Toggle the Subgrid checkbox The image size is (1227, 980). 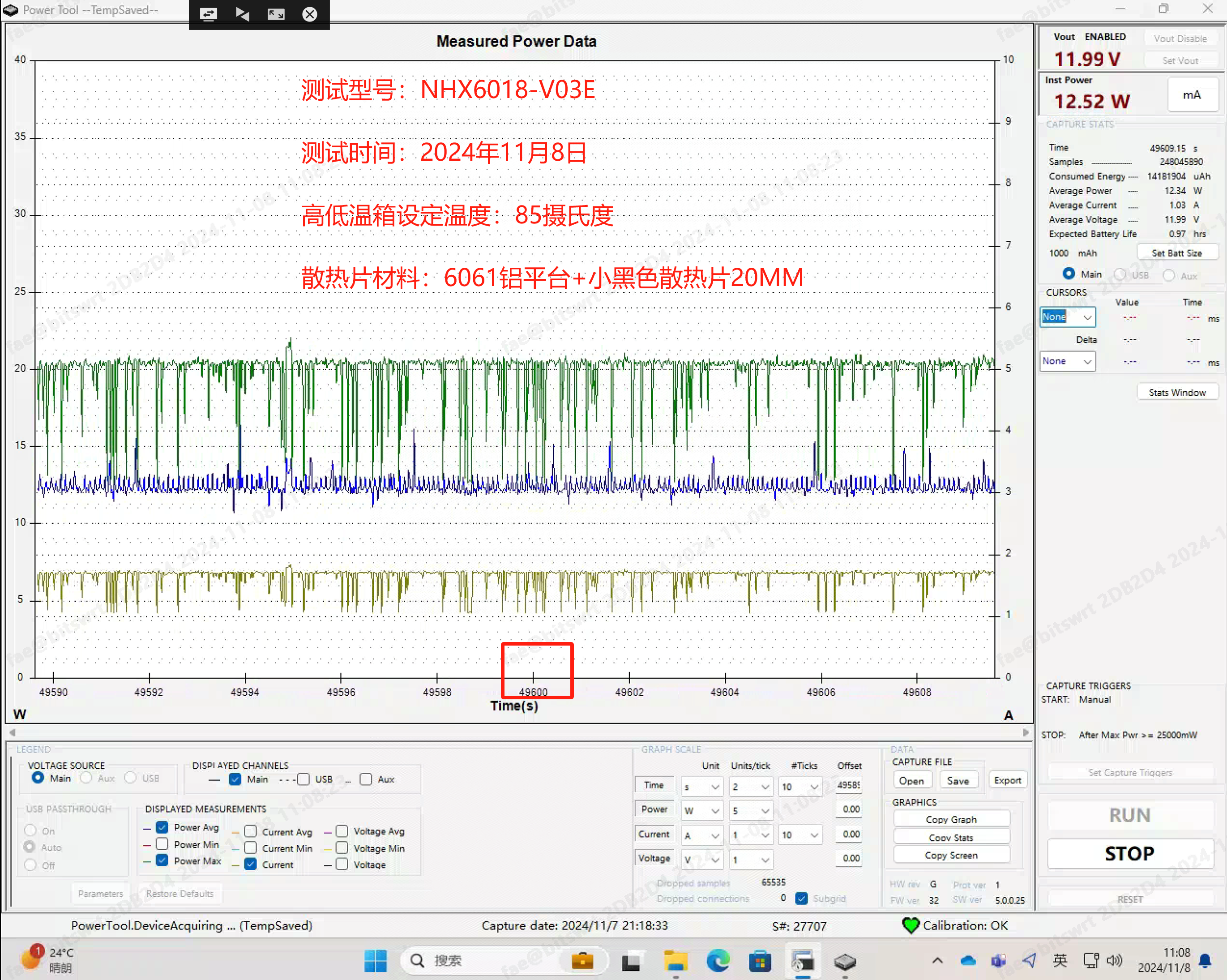pos(801,898)
